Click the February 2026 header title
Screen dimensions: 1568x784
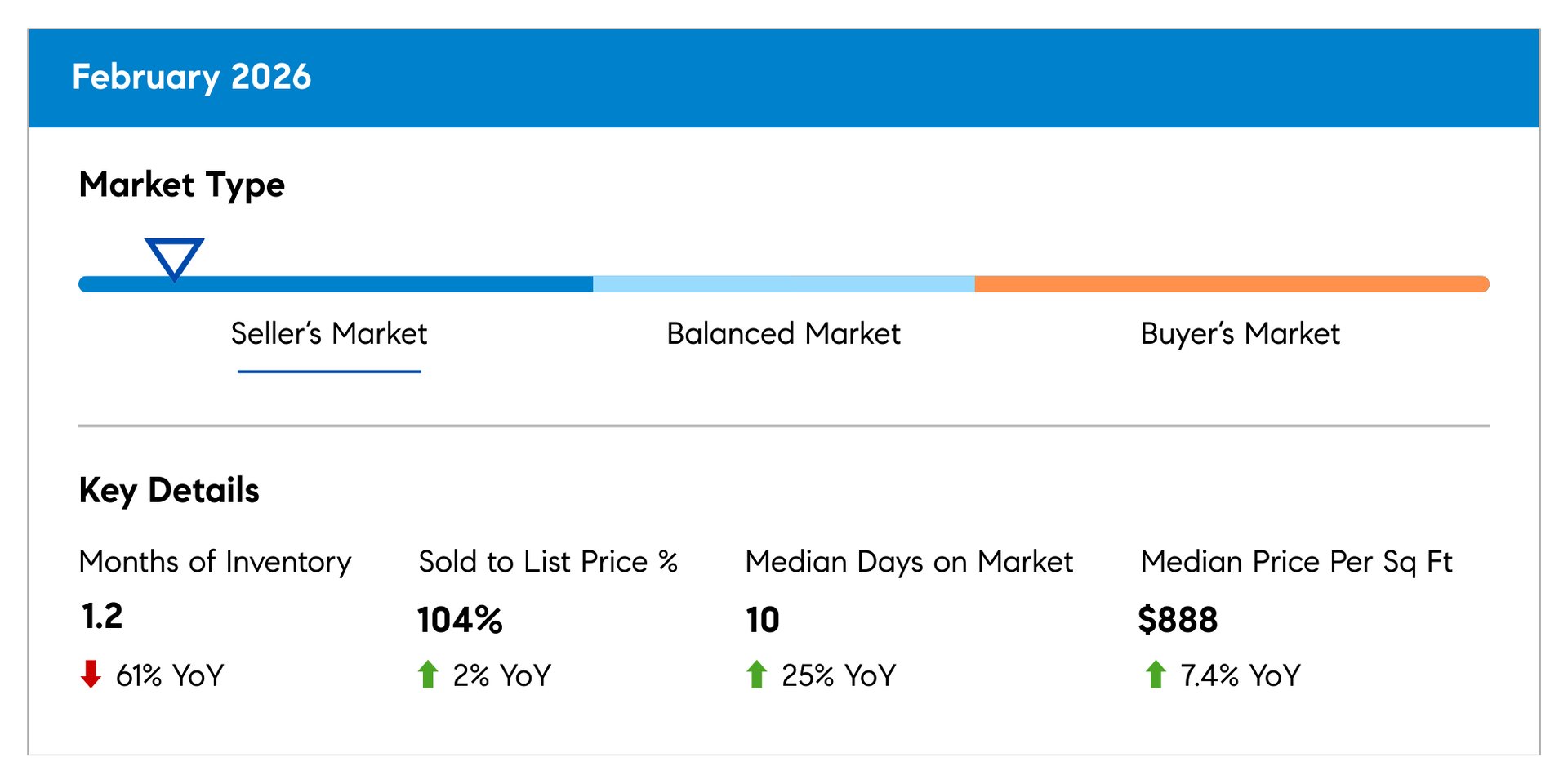[x=192, y=77]
